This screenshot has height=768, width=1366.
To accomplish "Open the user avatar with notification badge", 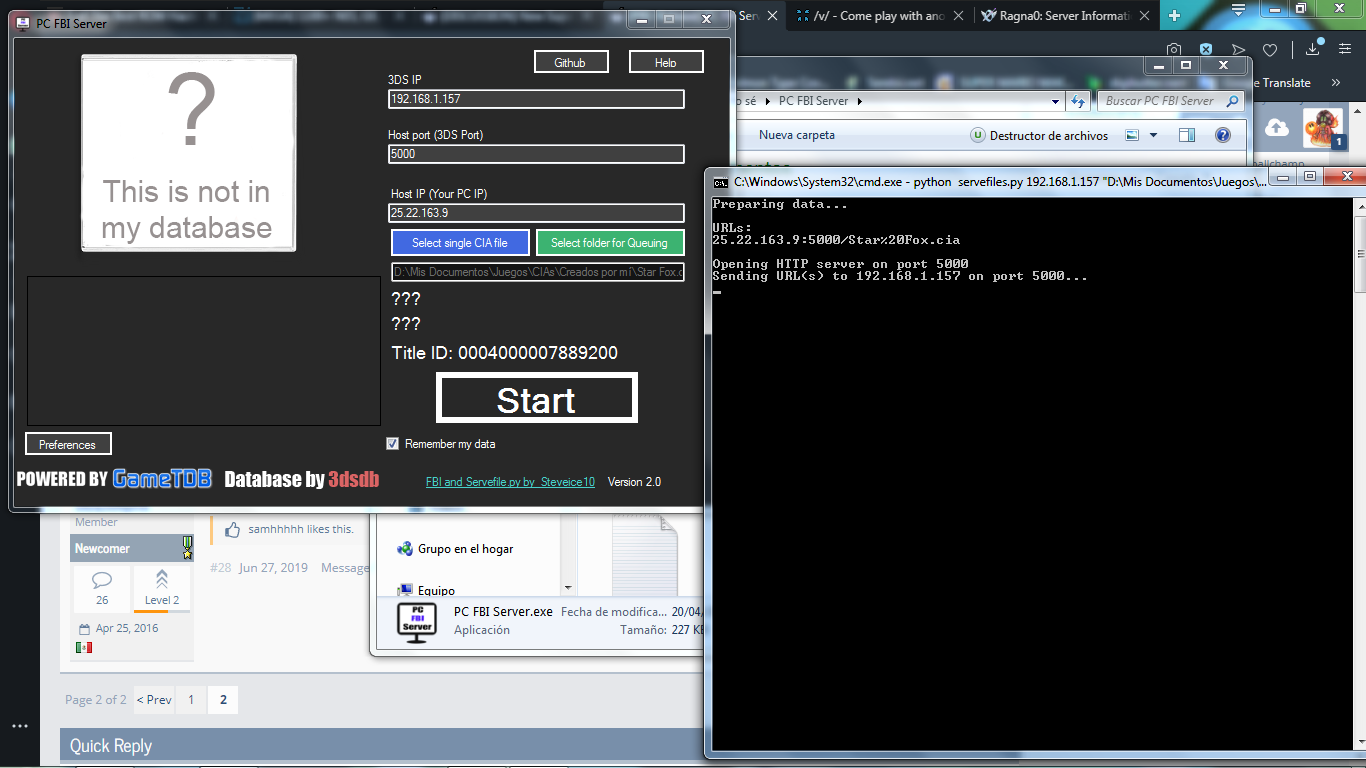I will [x=1324, y=129].
